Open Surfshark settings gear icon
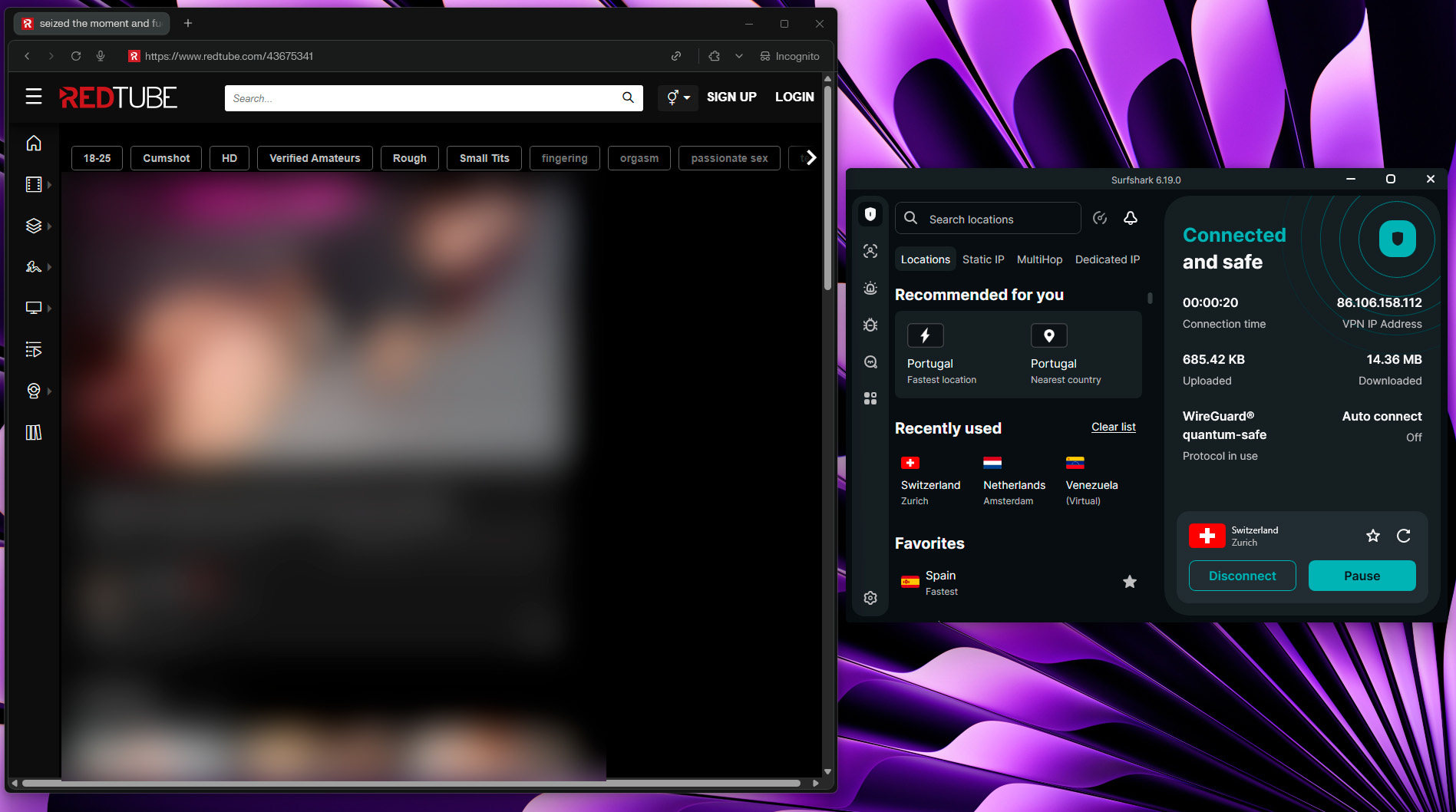The height and width of the screenshot is (812, 1456). pos(870,598)
